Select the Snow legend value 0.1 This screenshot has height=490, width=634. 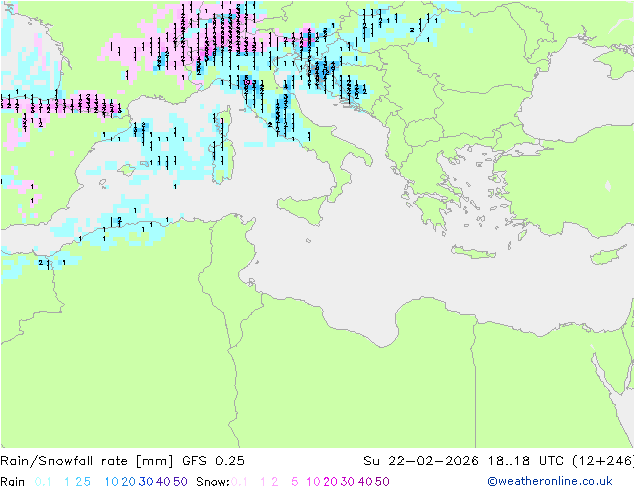click(x=239, y=482)
